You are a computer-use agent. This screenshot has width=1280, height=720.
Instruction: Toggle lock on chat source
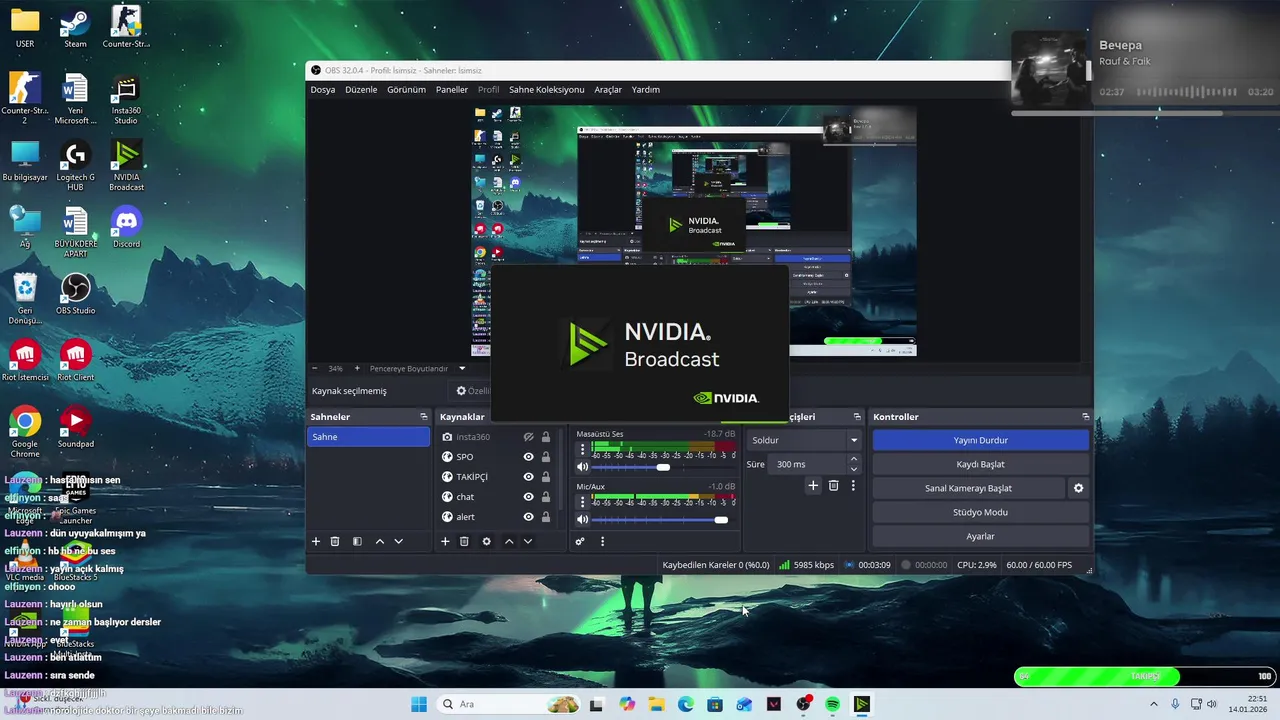[546, 497]
